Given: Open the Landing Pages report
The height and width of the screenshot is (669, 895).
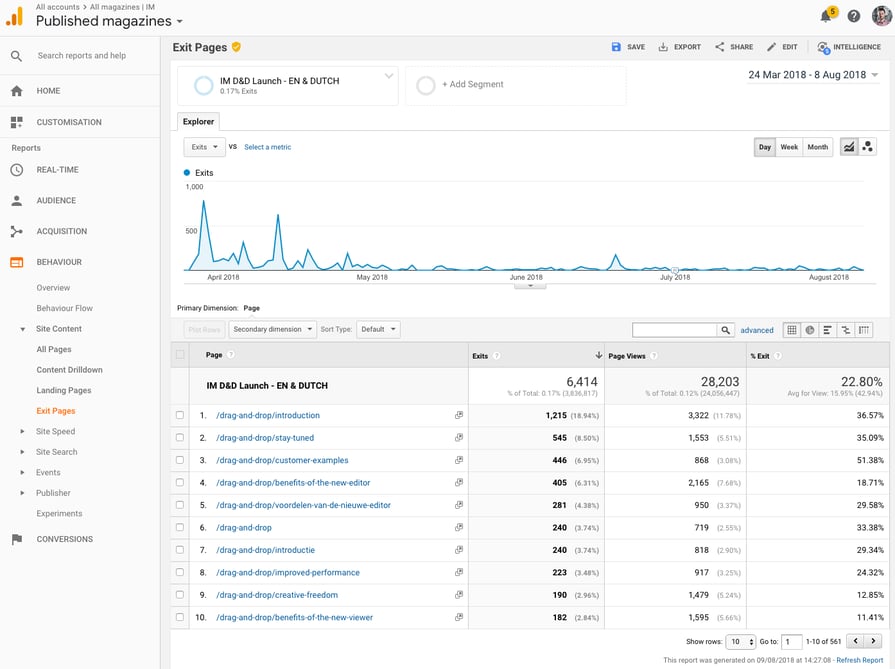Looking at the screenshot, I should [x=64, y=390].
